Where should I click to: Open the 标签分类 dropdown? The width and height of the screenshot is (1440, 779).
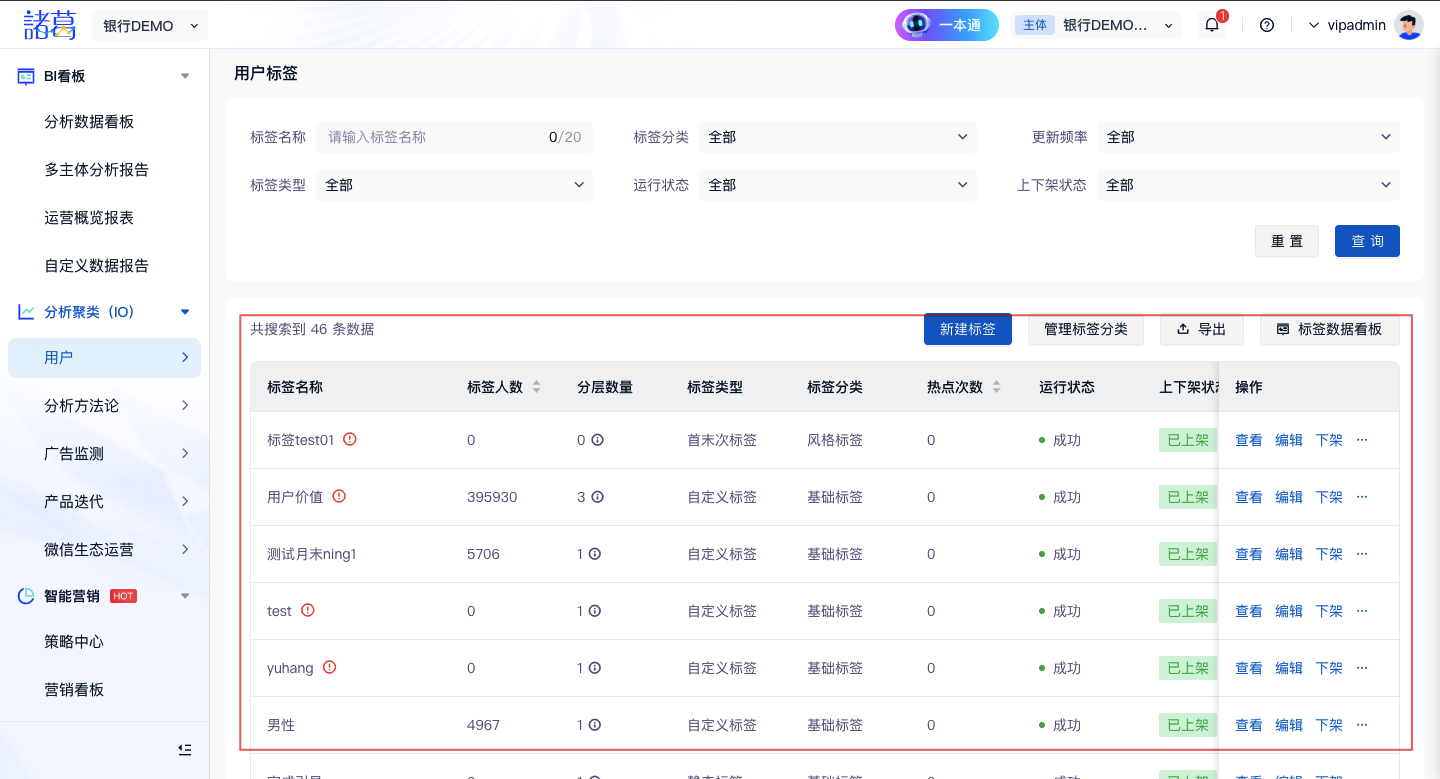coord(837,137)
